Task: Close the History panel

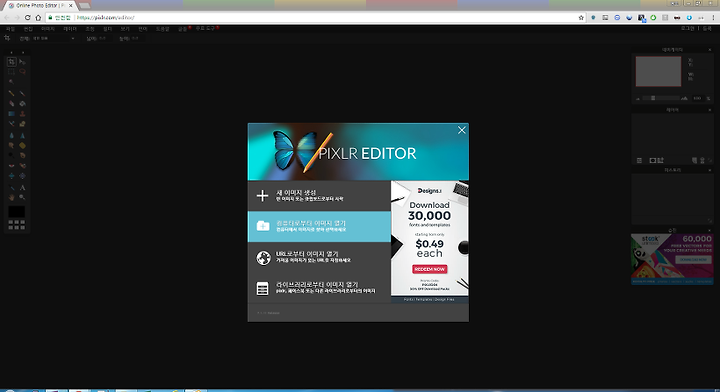Action: pos(710,170)
